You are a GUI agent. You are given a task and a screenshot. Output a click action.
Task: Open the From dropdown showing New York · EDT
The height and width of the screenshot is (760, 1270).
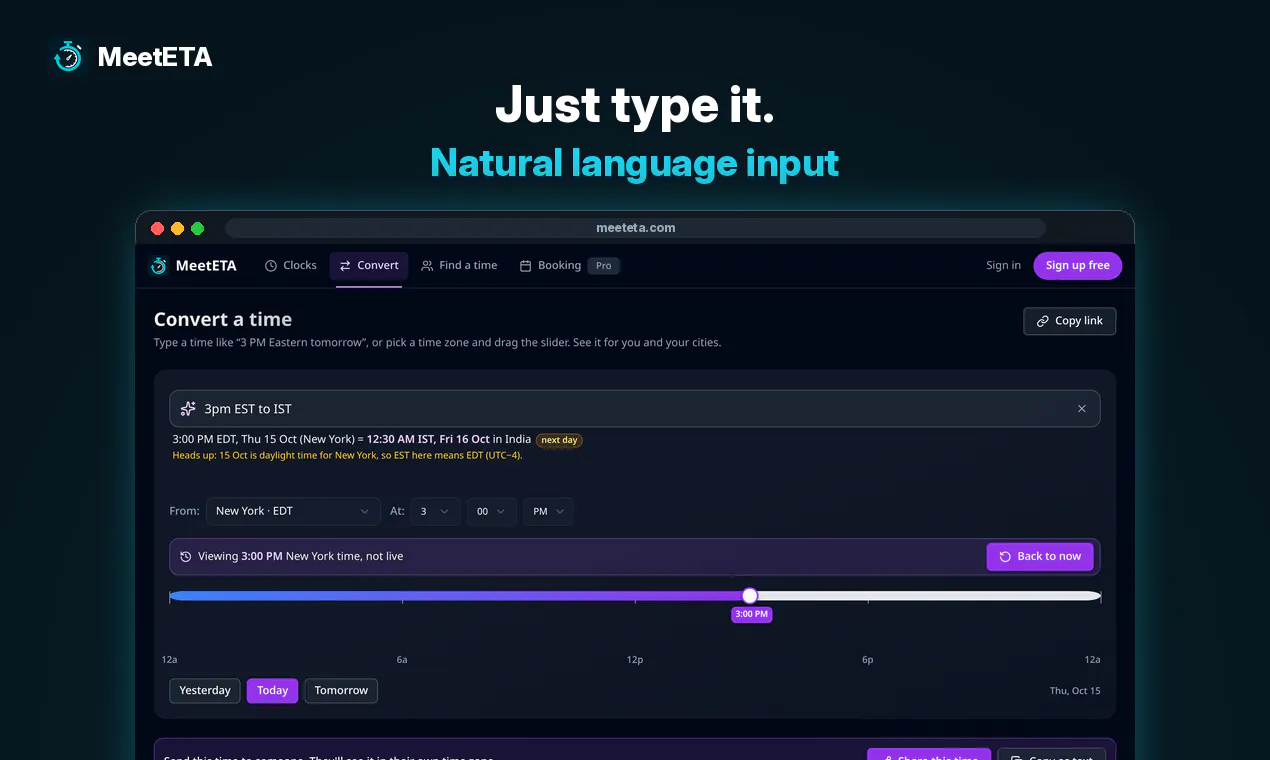pos(293,511)
